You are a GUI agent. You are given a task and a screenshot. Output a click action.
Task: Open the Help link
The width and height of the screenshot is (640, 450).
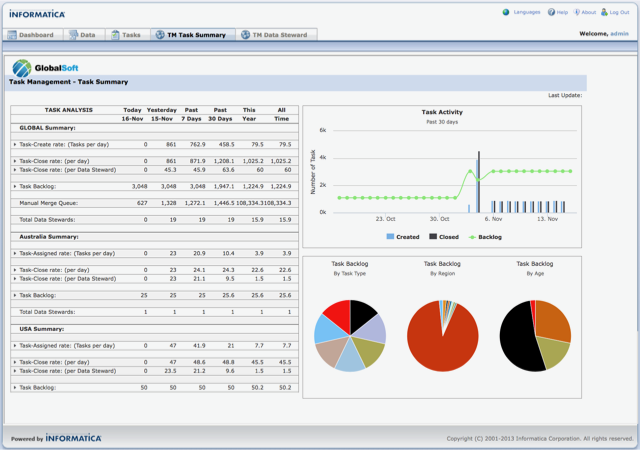tap(562, 12)
